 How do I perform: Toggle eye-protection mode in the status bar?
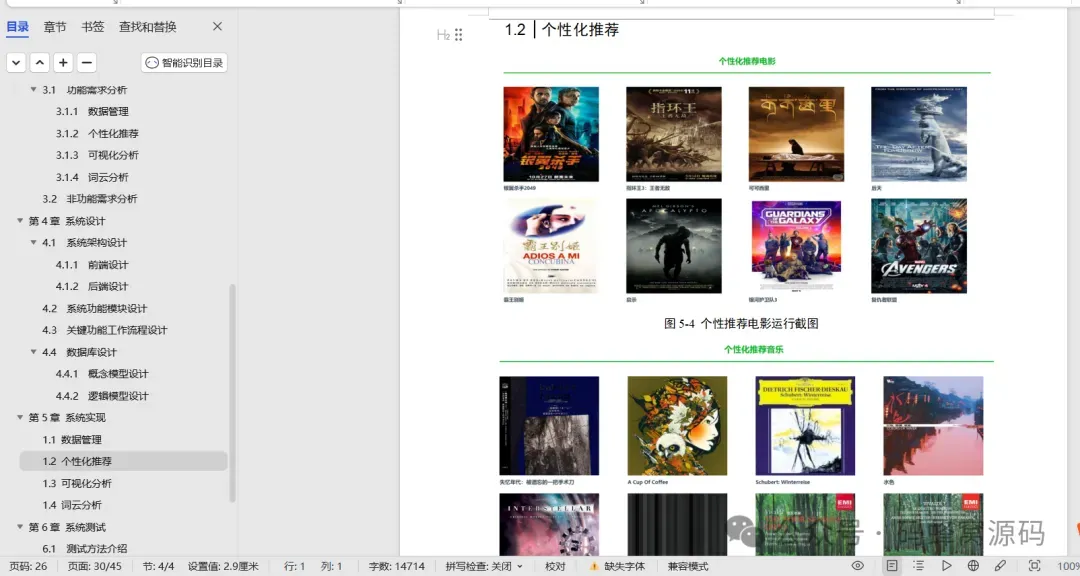[858, 566]
